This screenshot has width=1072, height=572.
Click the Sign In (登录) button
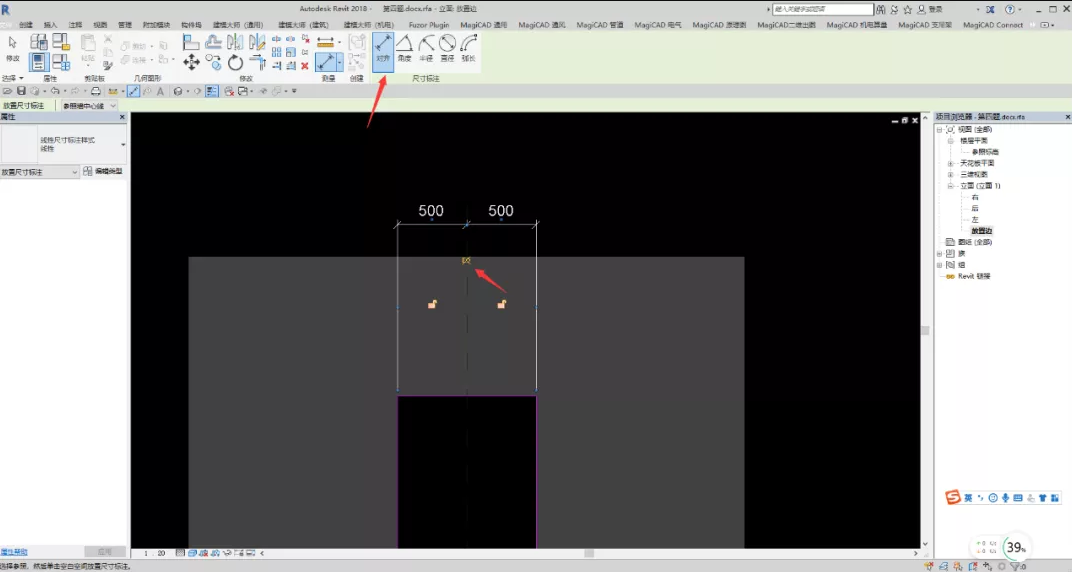tap(931, 10)
